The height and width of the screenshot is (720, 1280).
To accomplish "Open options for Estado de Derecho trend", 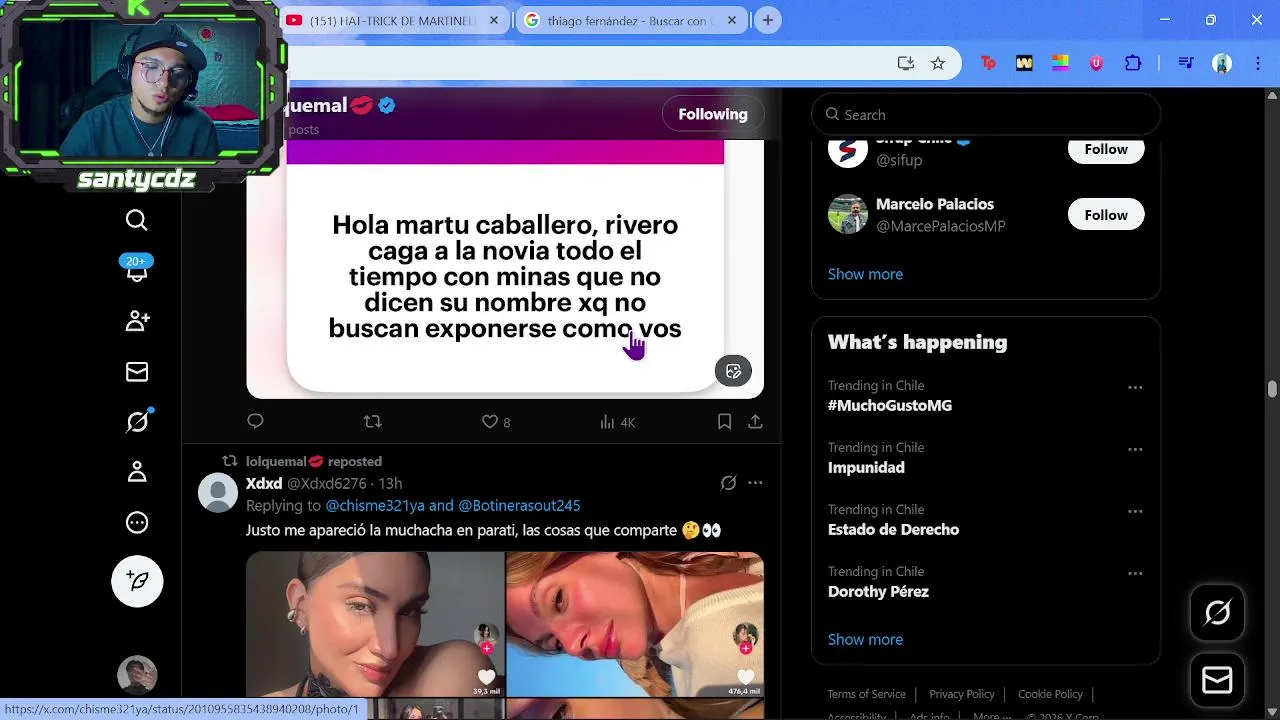I will coord(1135,511).
